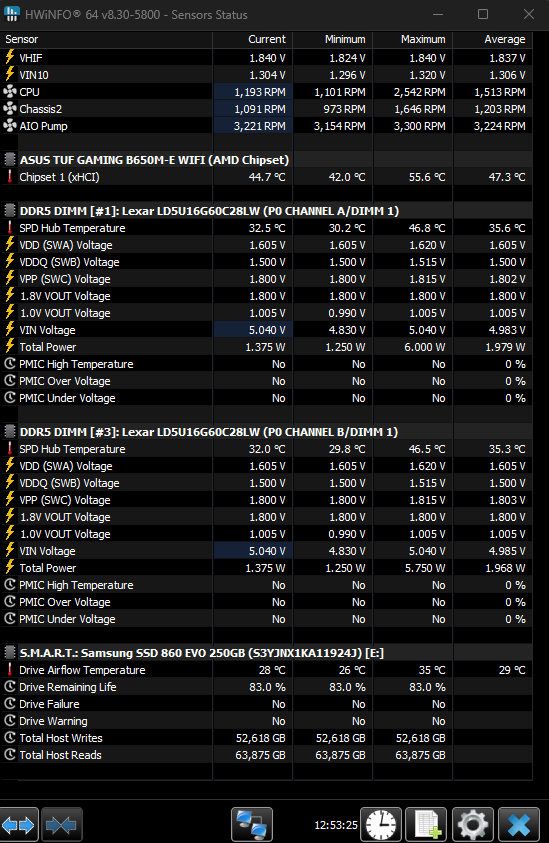This screenshot has height=843, width=549.
Task: Select Total Host Writes label
Action: point(61,738)
